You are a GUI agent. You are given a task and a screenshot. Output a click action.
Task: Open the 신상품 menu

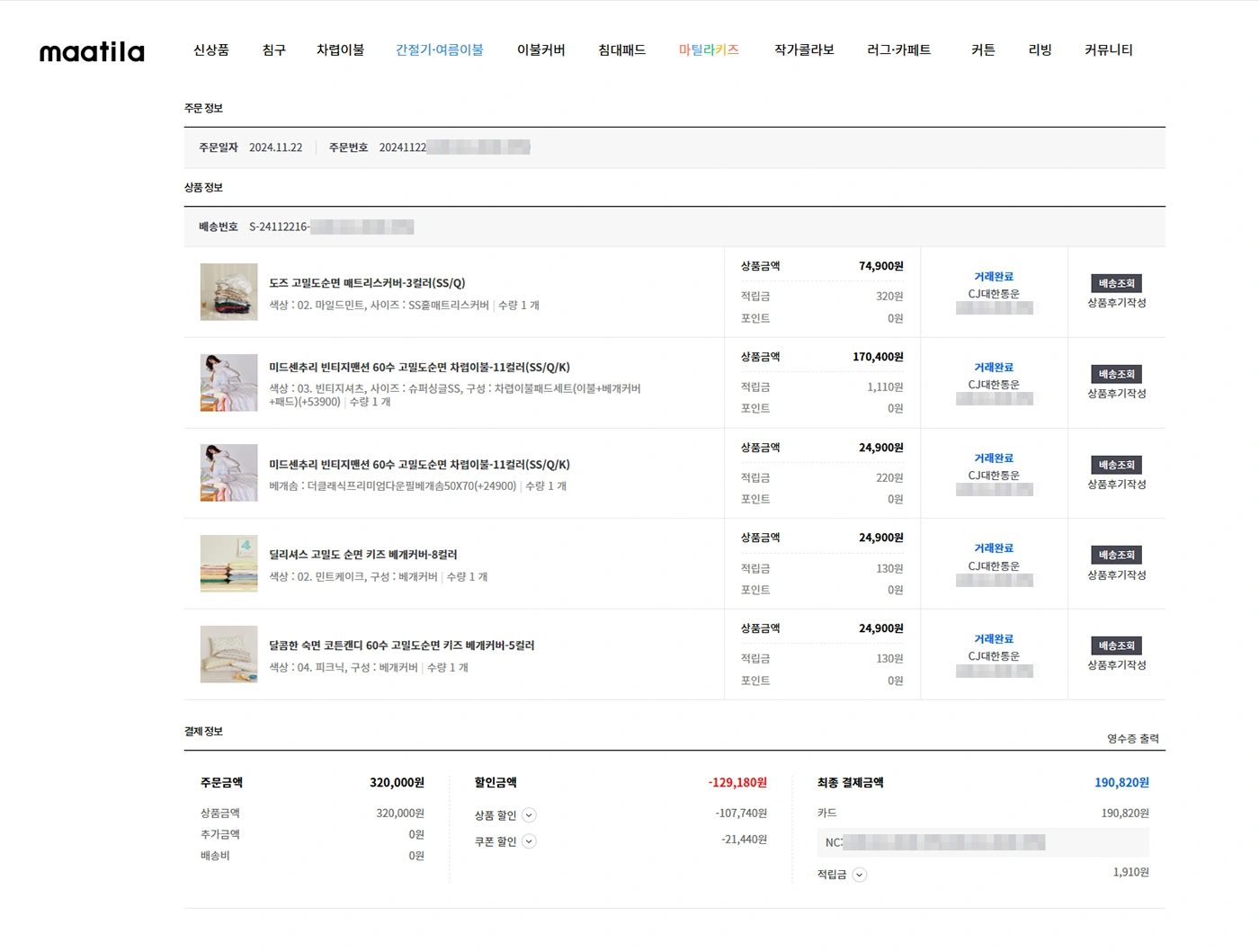pos(210,50)
